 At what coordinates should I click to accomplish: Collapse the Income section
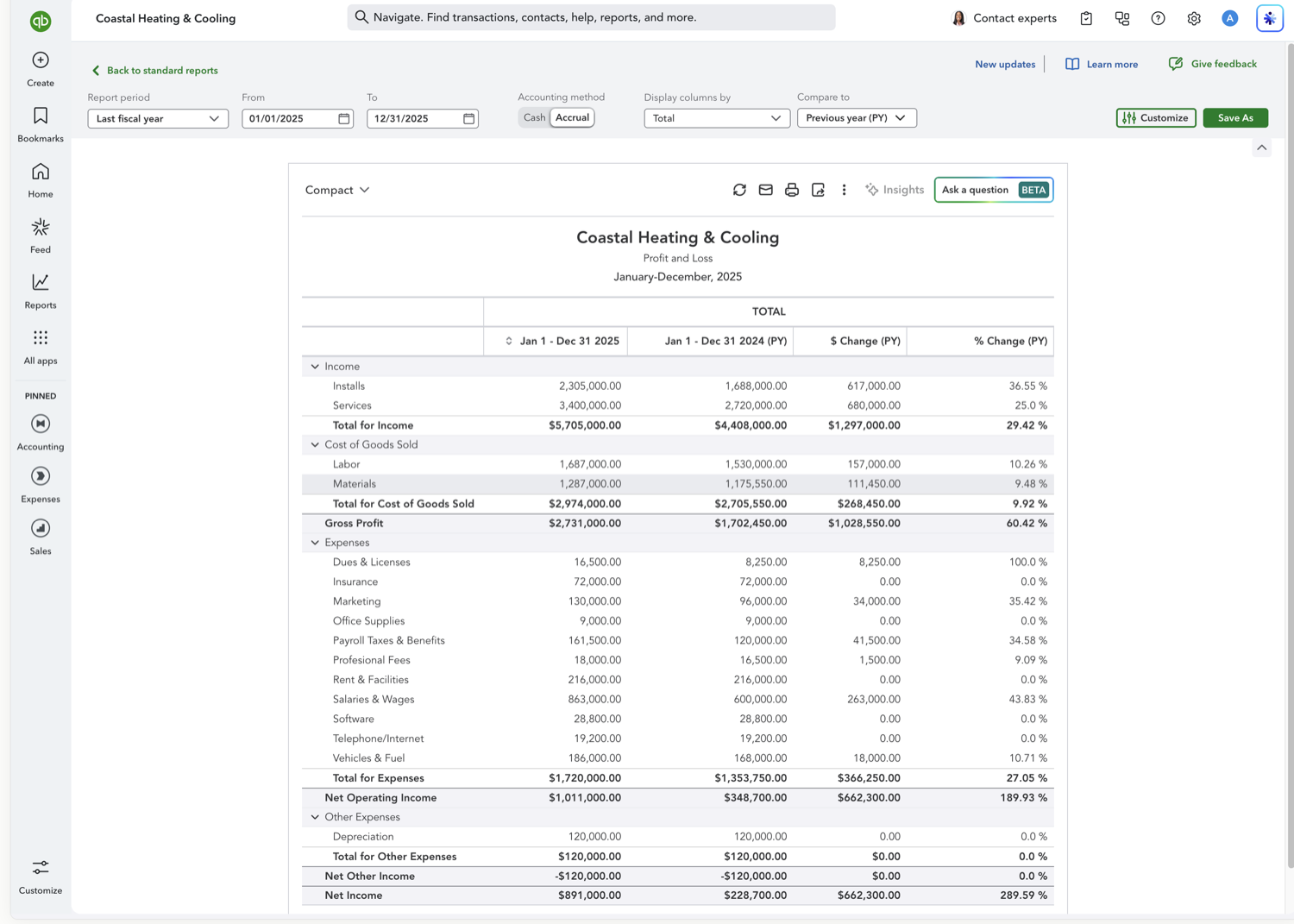click(x=315, y=367)
